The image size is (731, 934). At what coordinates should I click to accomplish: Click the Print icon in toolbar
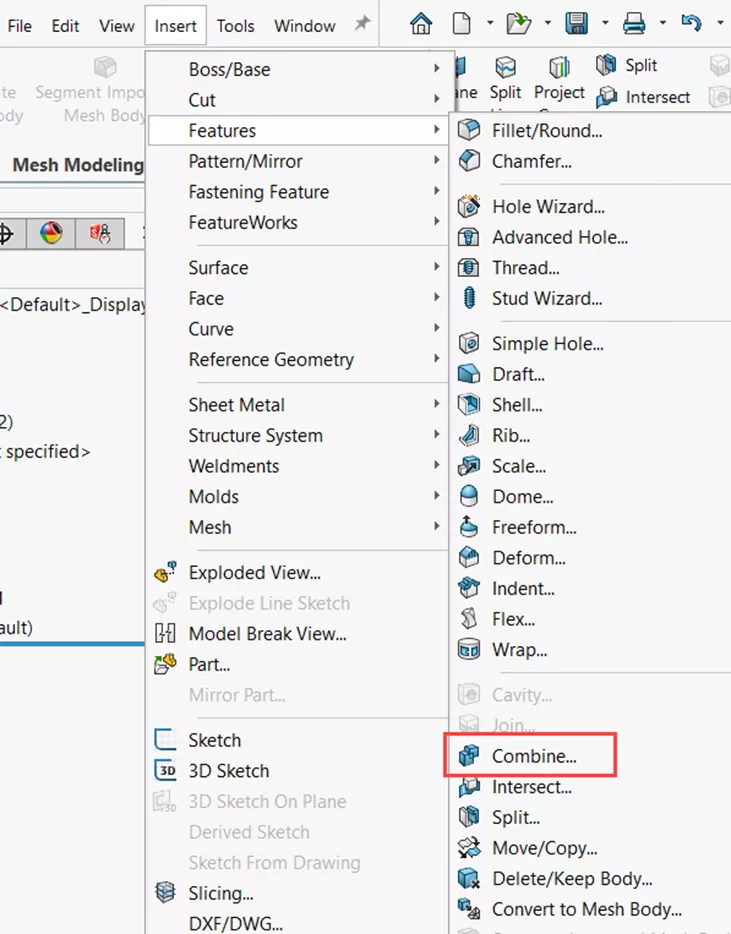tap(633, 24)
